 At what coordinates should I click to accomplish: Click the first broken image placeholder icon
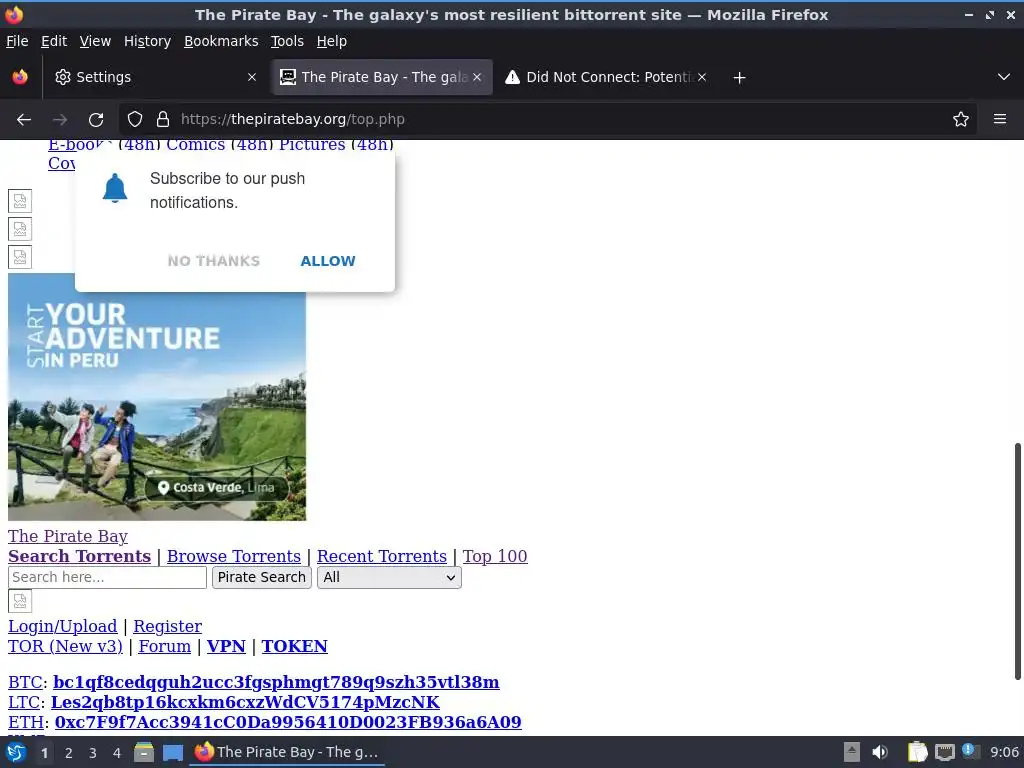coord(20,200)
